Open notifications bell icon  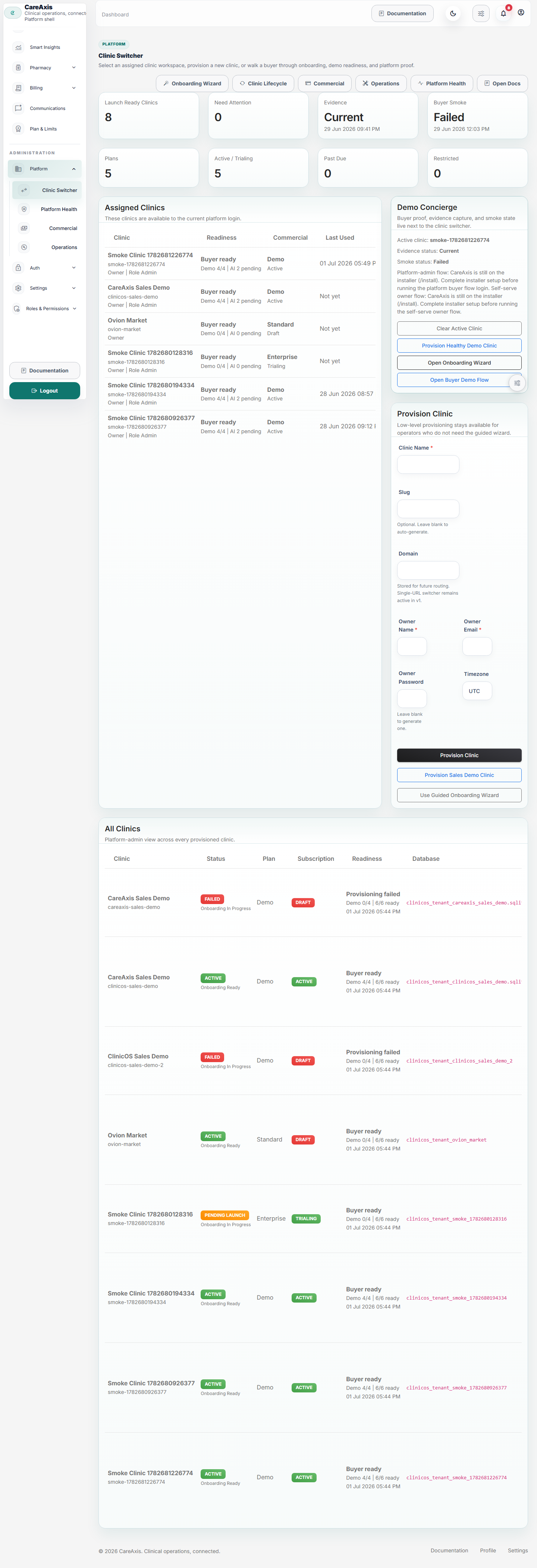point(503,13)
